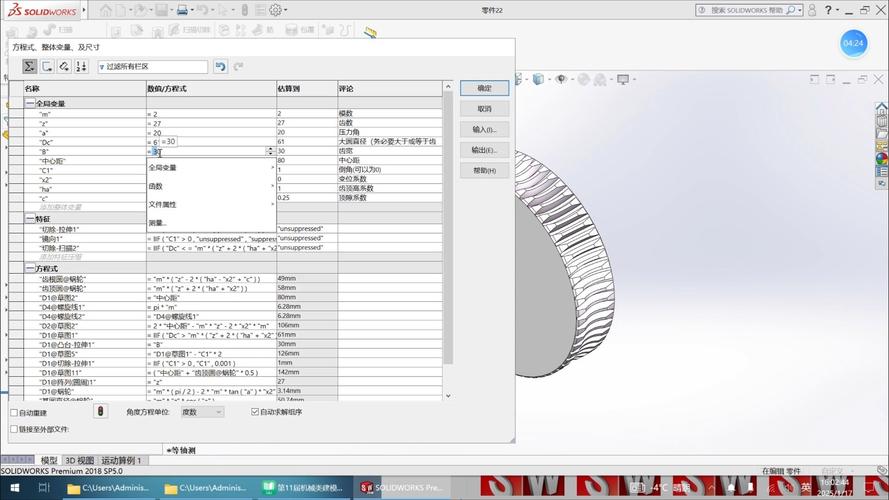The width and height of the screenshot is (889, 500).
Task: Redo the equation change
Action: (x=238, y=66)
